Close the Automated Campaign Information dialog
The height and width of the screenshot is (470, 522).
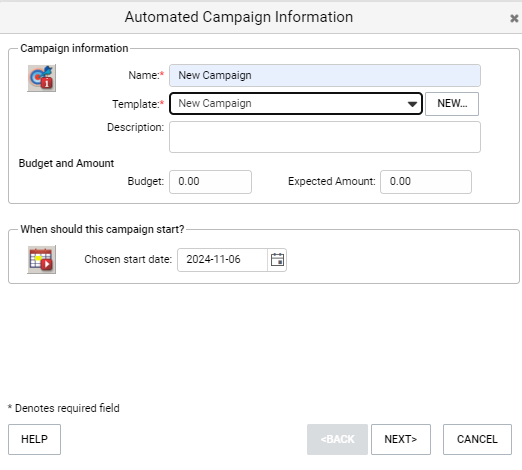pyautogui.click(x=514, y=18)
